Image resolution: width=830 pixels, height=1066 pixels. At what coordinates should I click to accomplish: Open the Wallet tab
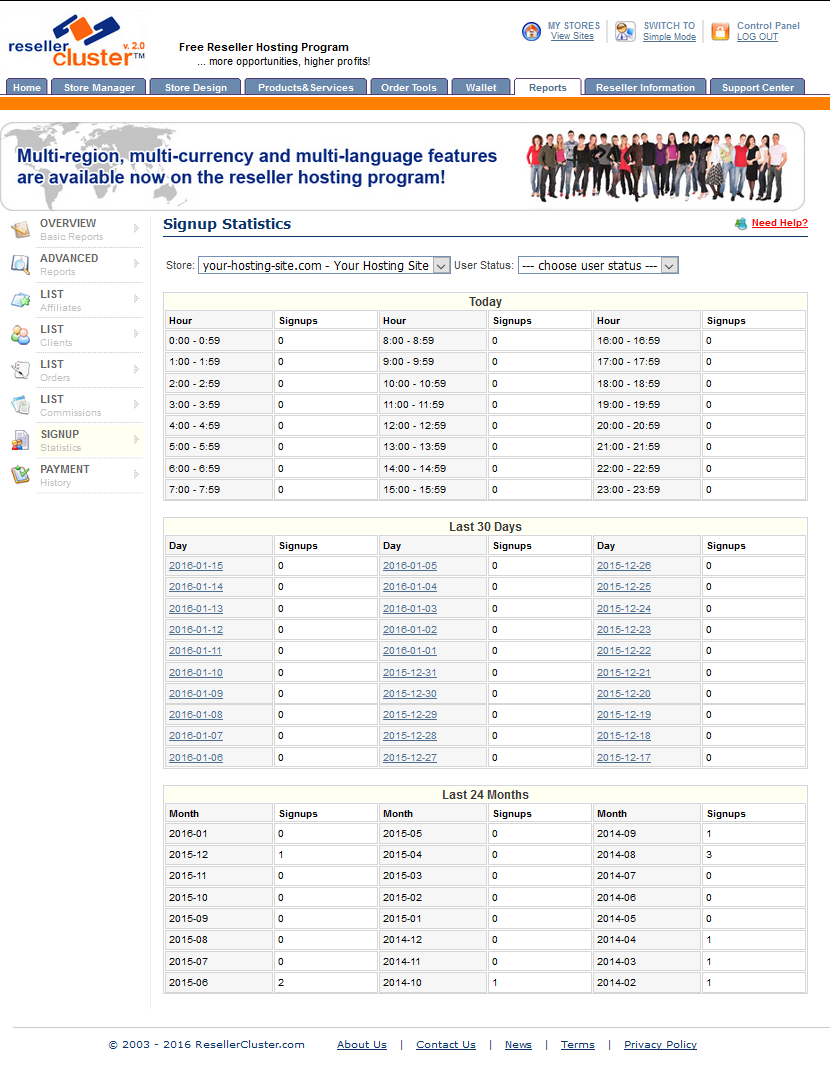coord(481,87)
